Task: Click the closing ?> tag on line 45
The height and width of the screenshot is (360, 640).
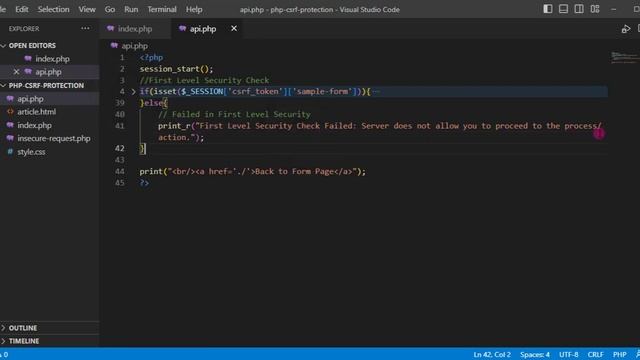Action: (x=144, y=183)
